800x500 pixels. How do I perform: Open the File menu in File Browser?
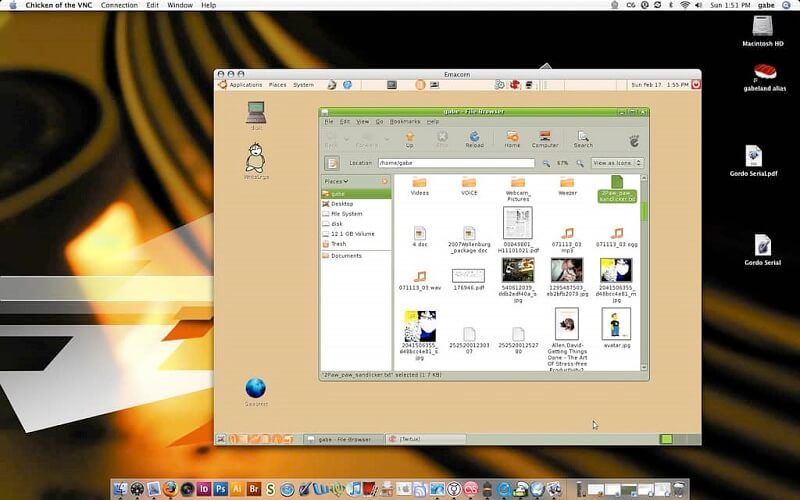point(329,121)
